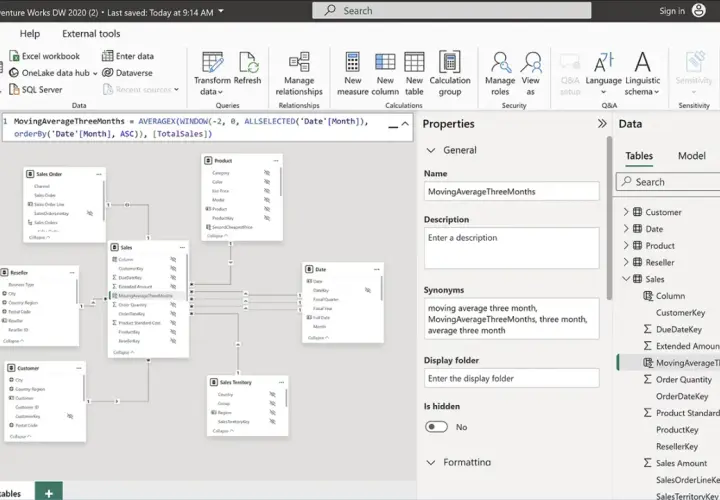Viewport: 720px width, 500px height.
Task: Open Manage roles
Action: (x=500, y=73)
